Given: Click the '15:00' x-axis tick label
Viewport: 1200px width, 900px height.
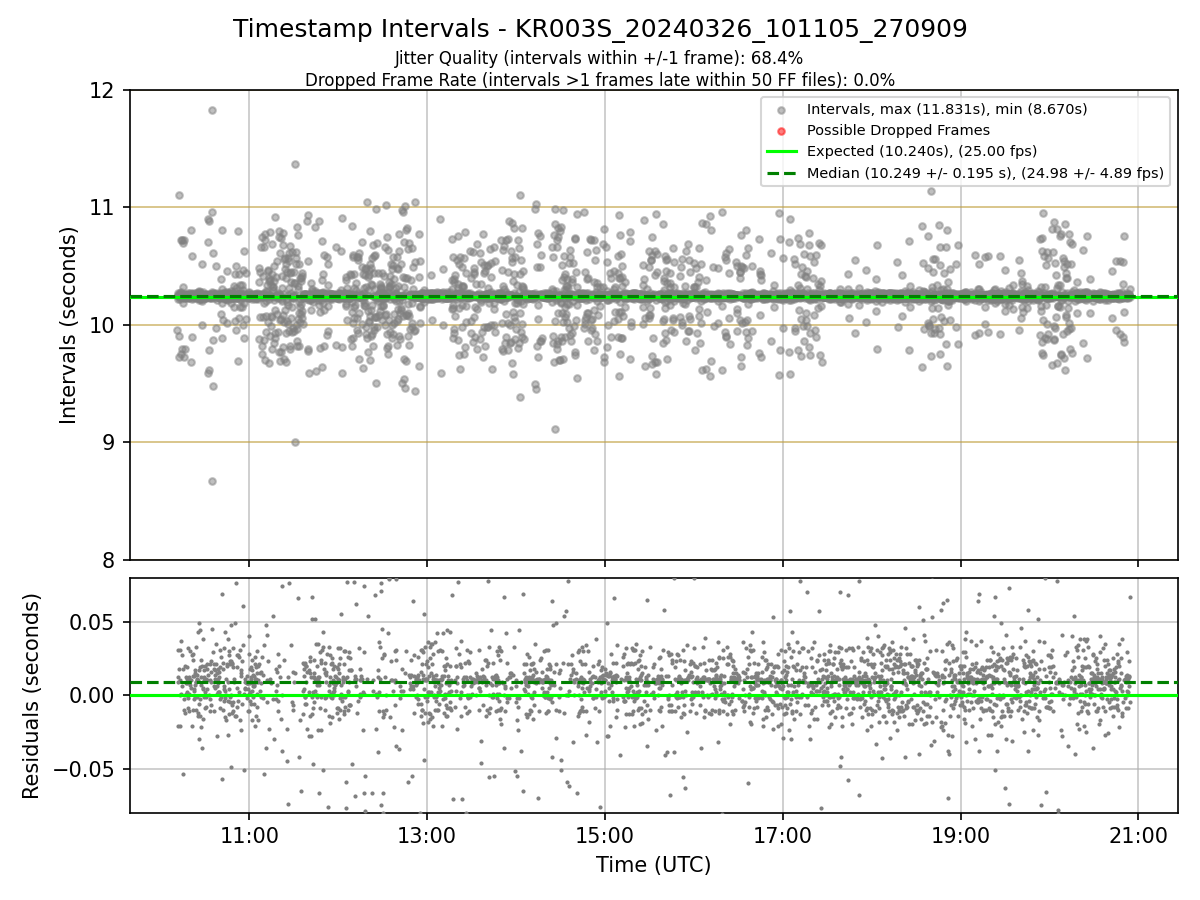Looking at the screenshot, I should coord(604,835).
